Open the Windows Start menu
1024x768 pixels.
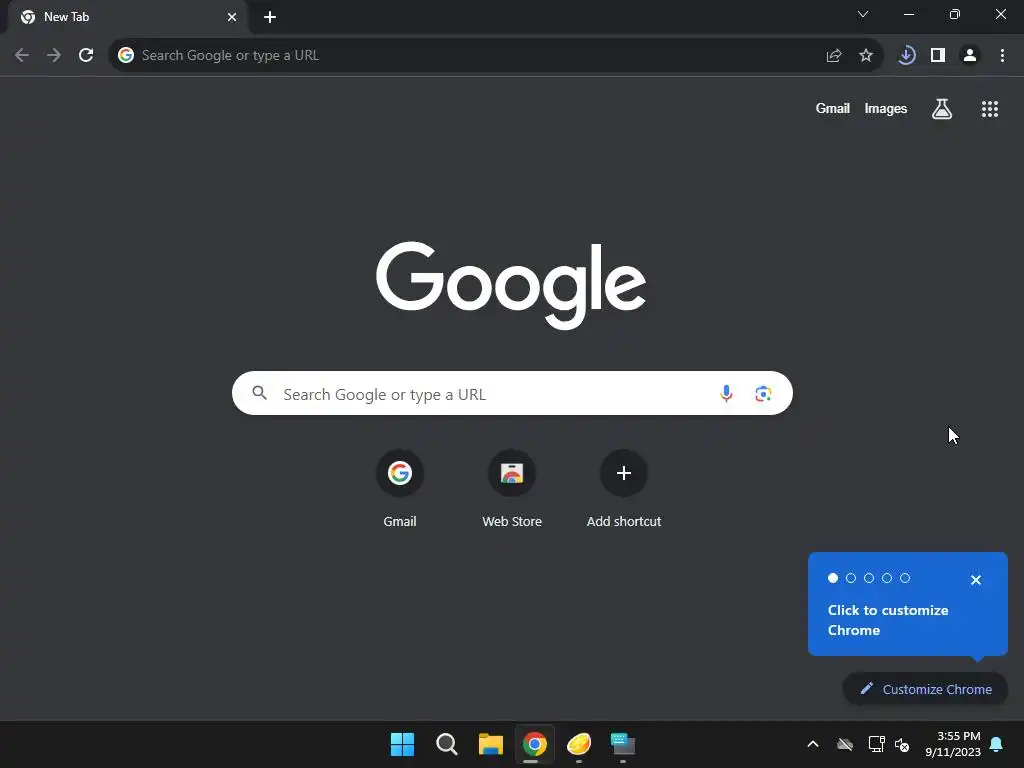(x=402, y=744)
